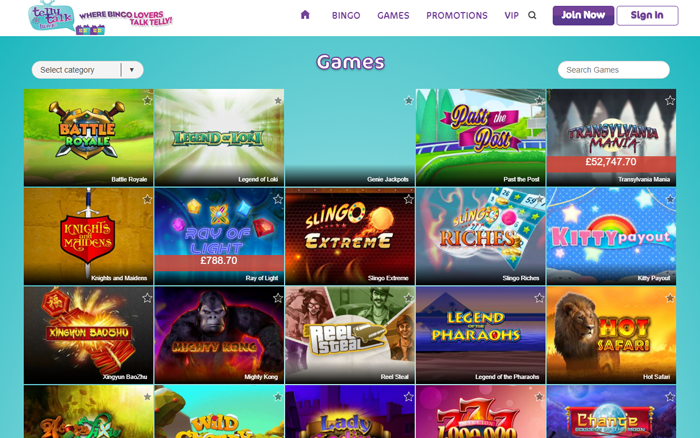
Task: Select the VIP navigation link
Action: [x=511, y=16]
